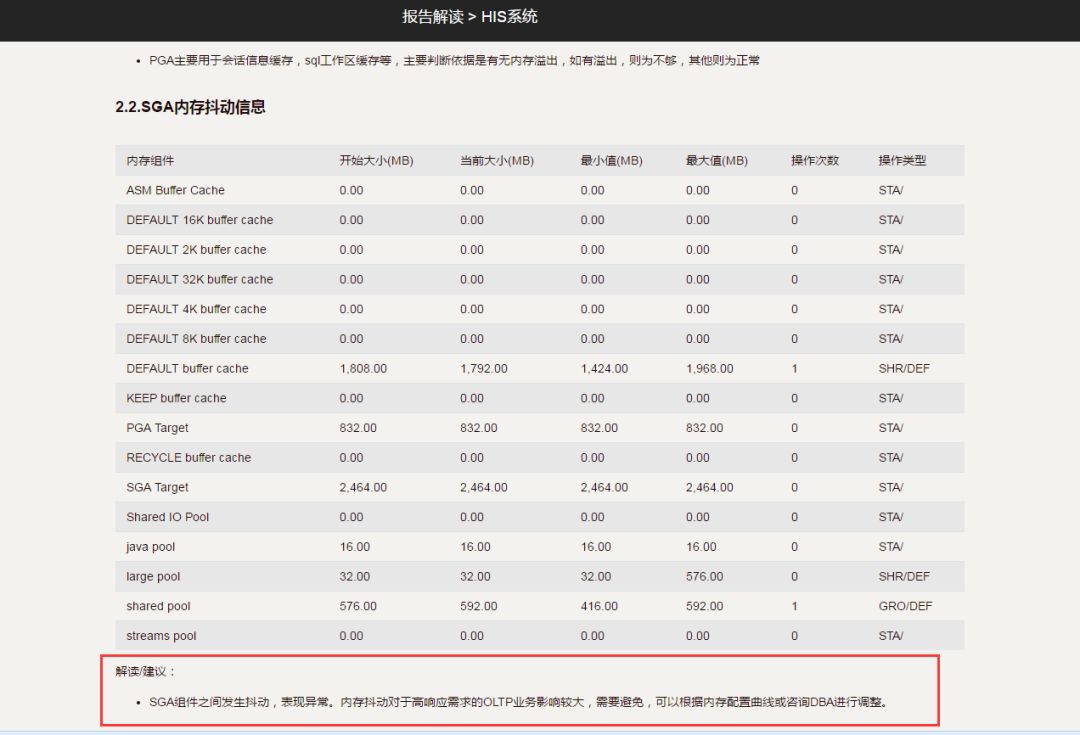Click SHR/DEF in the DEFAULT buffer cache row

[904, 369]
